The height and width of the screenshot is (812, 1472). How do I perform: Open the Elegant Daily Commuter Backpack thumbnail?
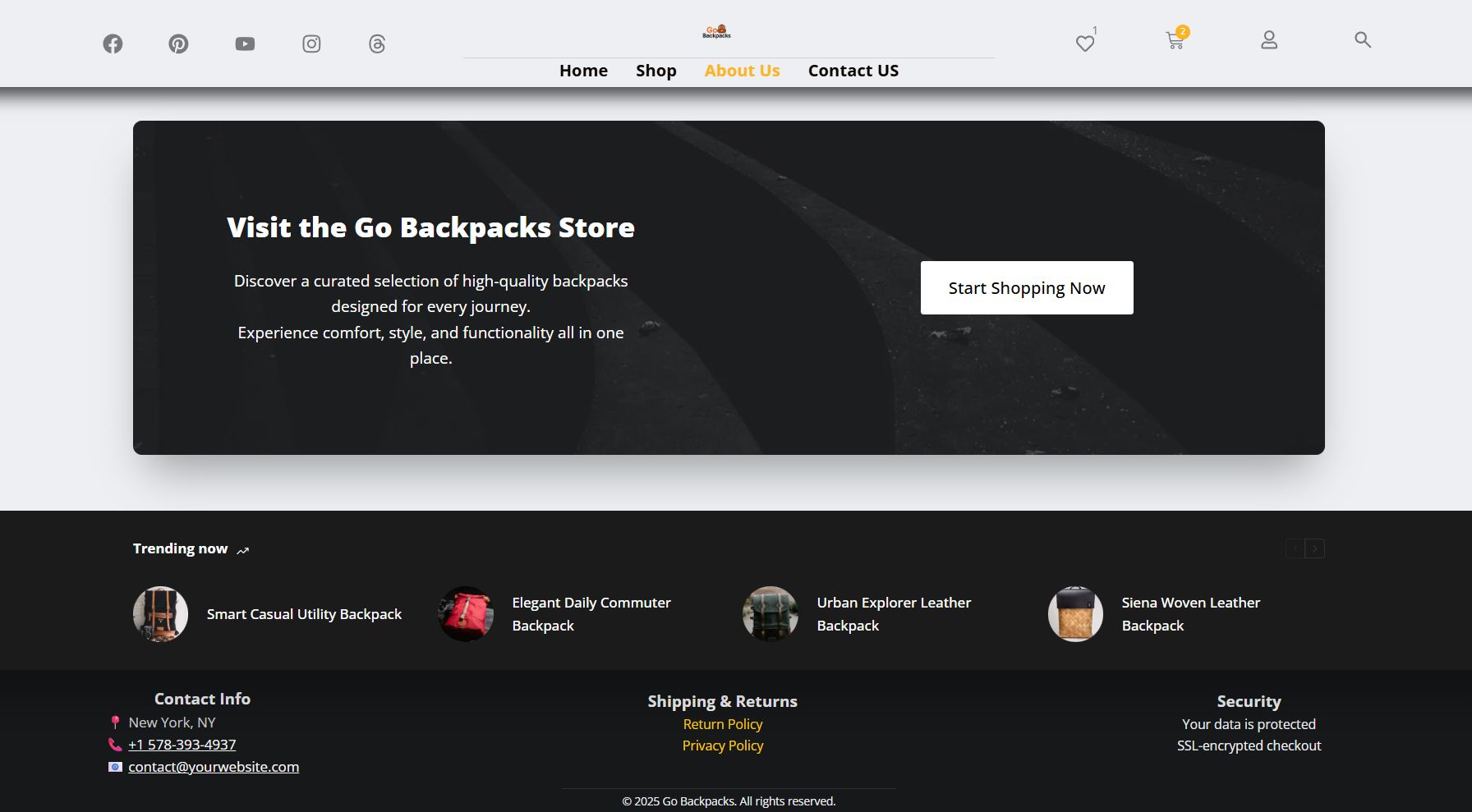click(466, 614)
